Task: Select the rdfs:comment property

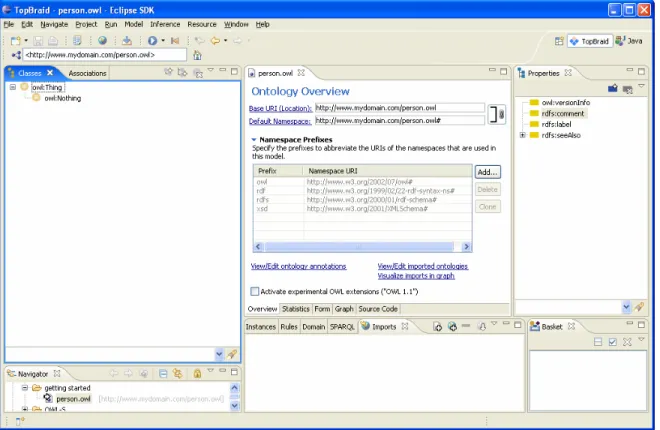Action: click(562, 114)
